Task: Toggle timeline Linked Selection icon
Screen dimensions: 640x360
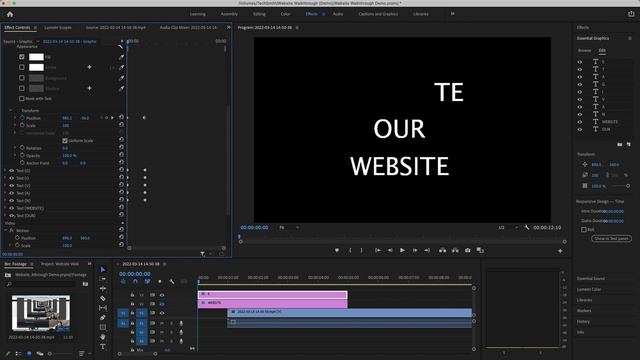Action: tap(147, 282)
